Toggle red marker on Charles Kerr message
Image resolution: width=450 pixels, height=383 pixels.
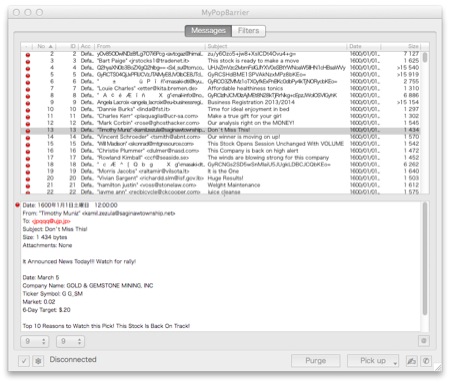pos(28,117)
